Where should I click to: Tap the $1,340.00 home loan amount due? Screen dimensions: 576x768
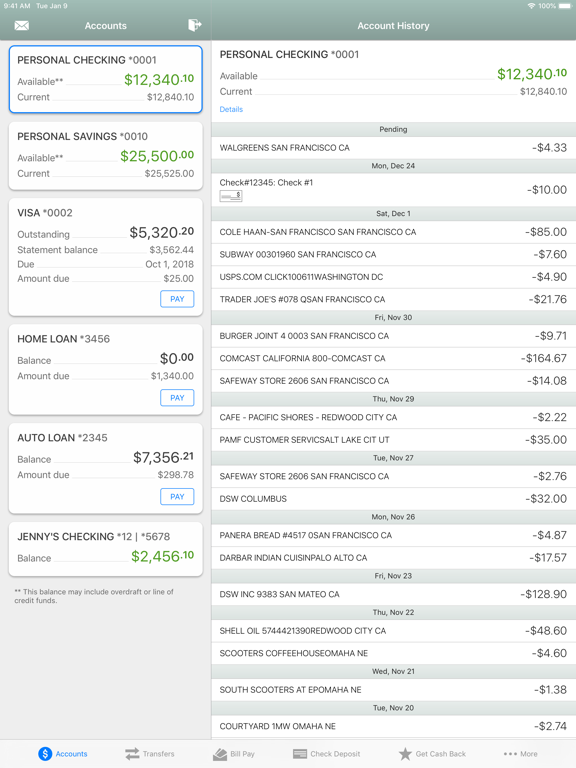click(172, 376)
